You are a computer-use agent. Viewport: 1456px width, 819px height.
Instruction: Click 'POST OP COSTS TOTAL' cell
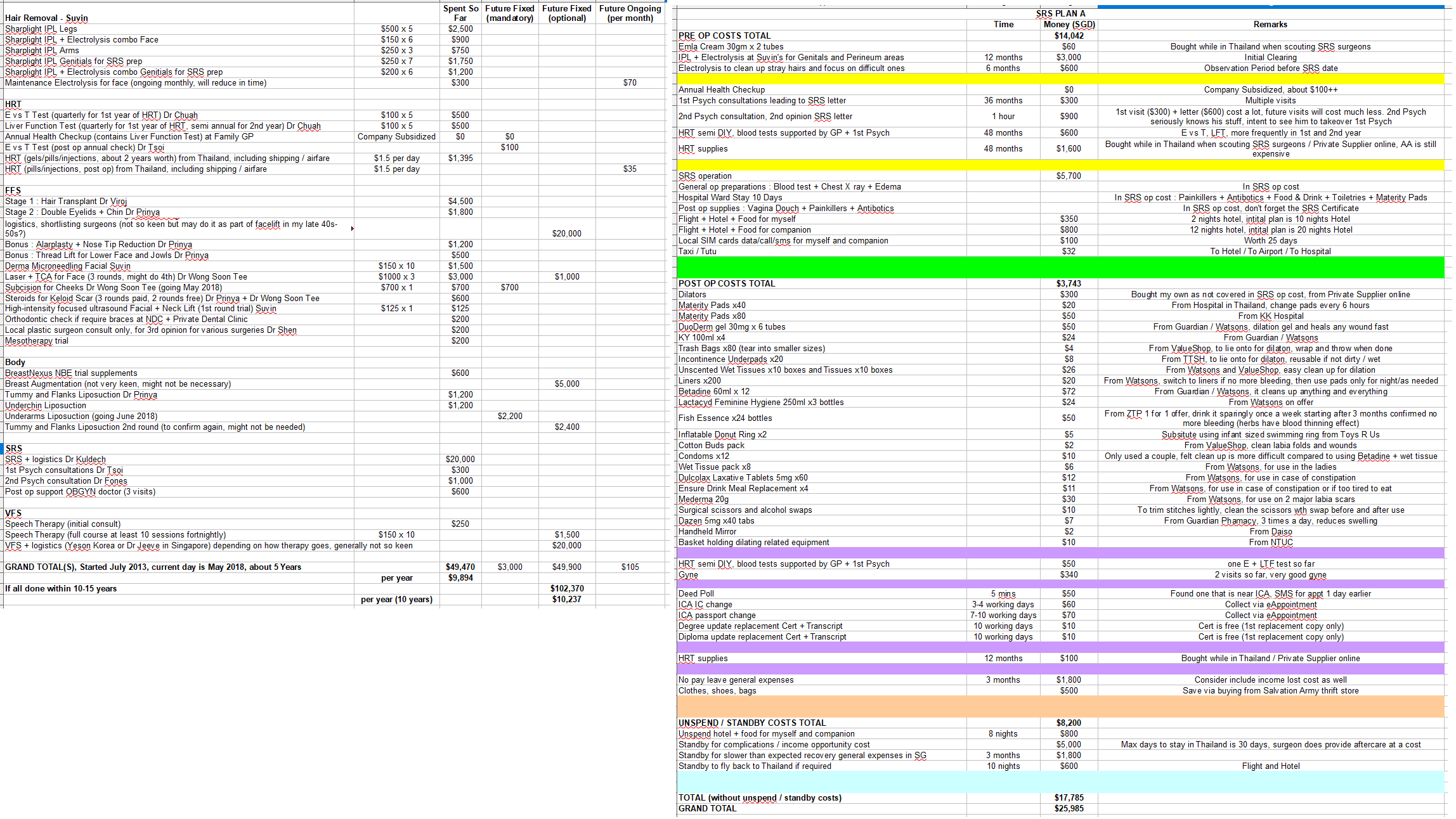pyautogui.click(x=727, y=283)
